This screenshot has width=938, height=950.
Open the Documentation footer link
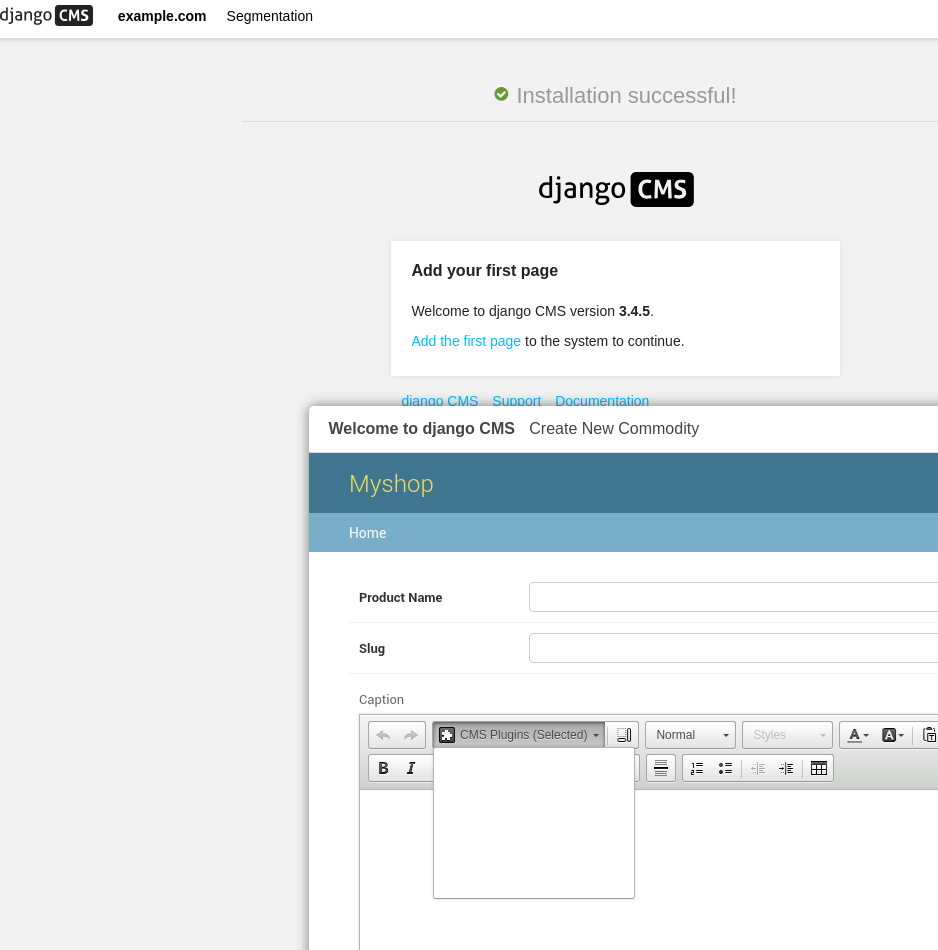click(x=602, y=400)
